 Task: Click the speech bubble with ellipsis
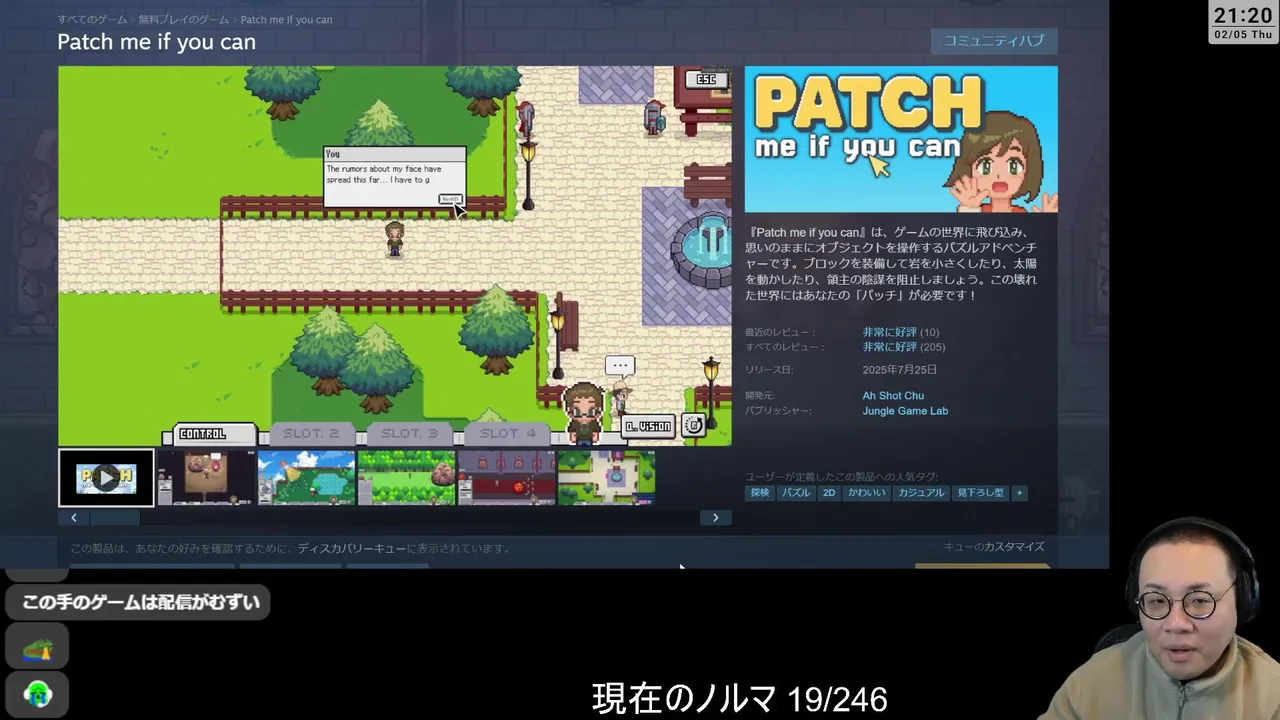point(620,366)
